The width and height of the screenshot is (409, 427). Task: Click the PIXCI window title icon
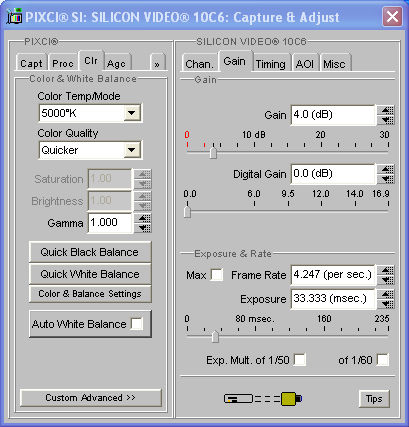15,16
